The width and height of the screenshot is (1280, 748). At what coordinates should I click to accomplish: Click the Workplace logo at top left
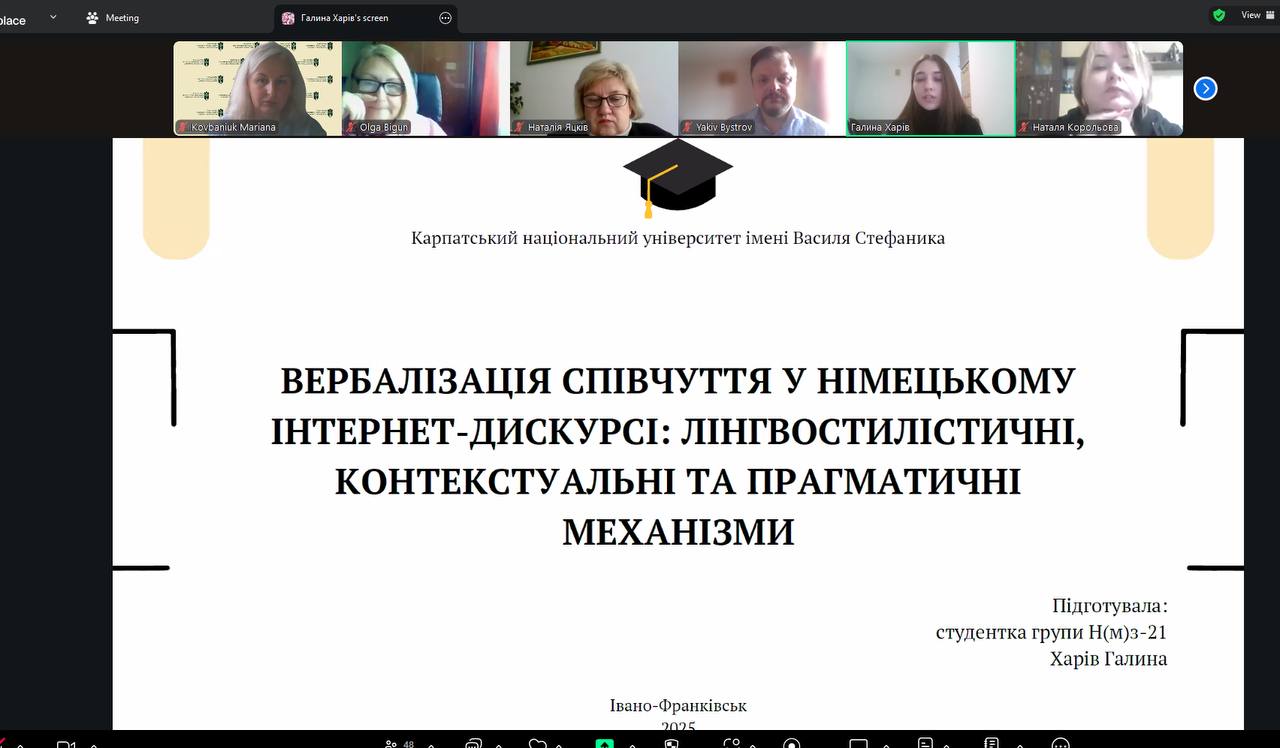pyautogui.click(x=13, y=19)
